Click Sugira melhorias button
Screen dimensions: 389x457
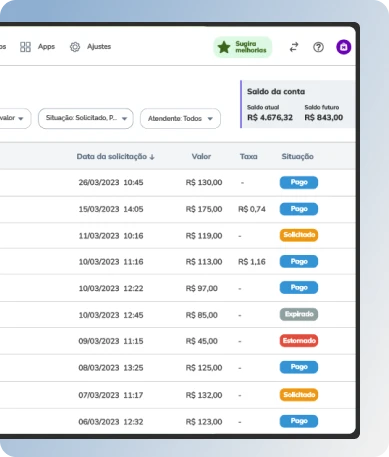coord(243,47)
